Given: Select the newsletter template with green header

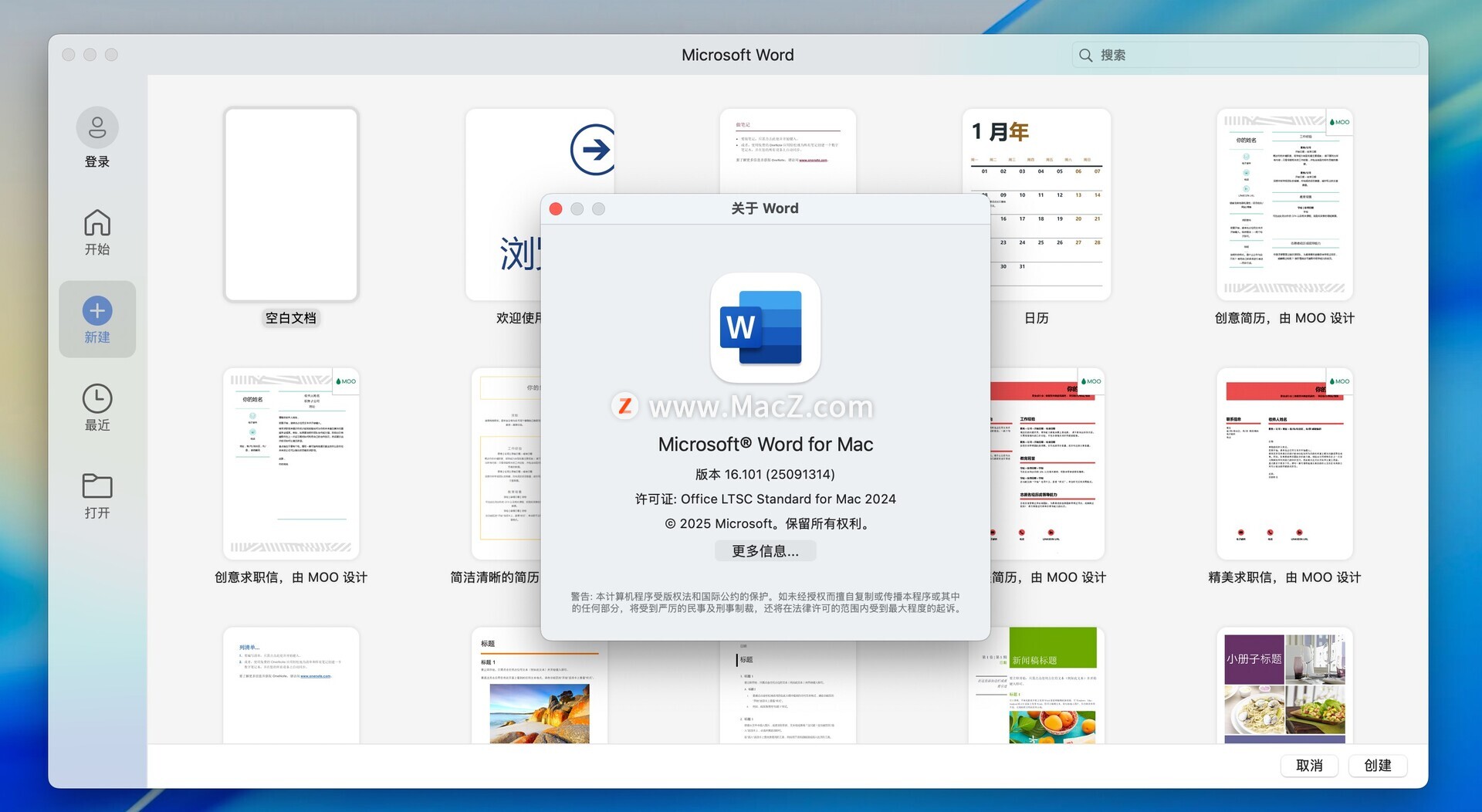Looking at the screenshot, I should click(1036, 687).
